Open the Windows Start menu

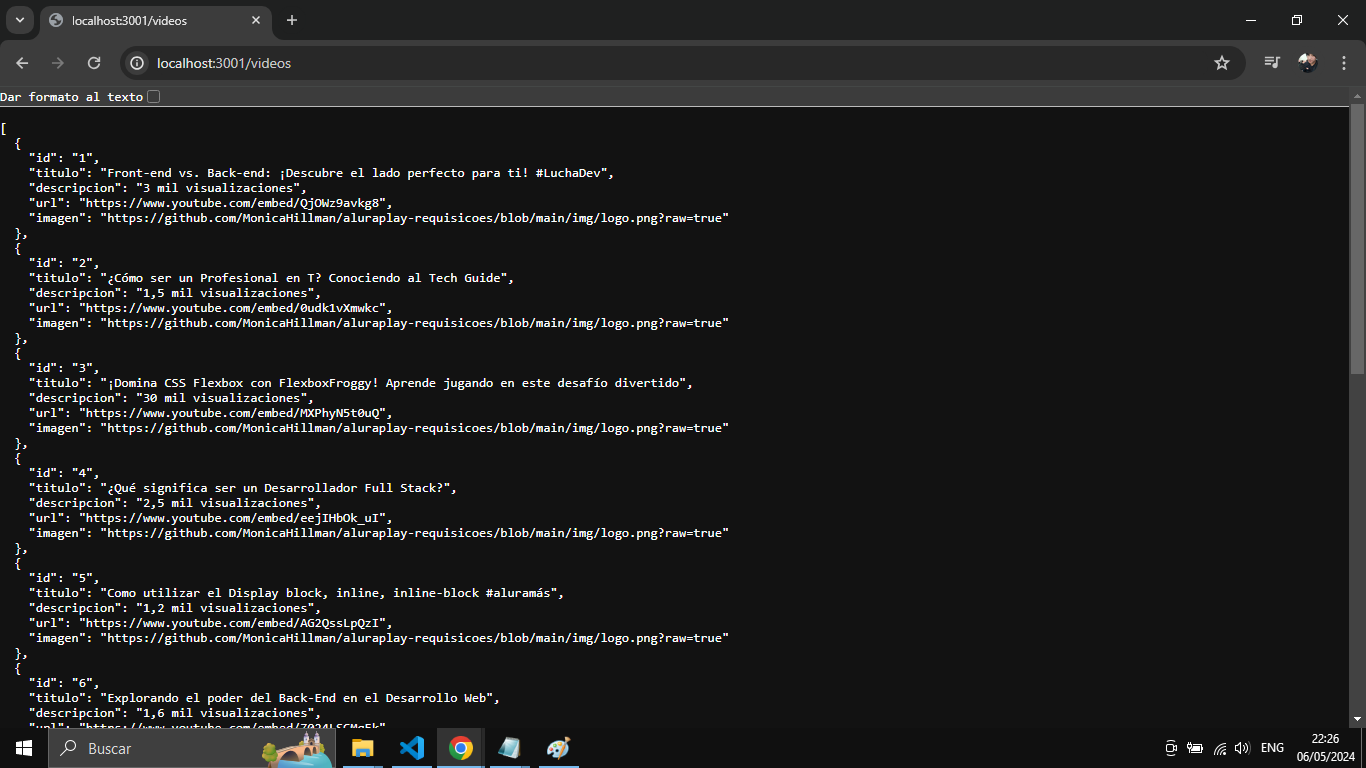click(24, 748)
